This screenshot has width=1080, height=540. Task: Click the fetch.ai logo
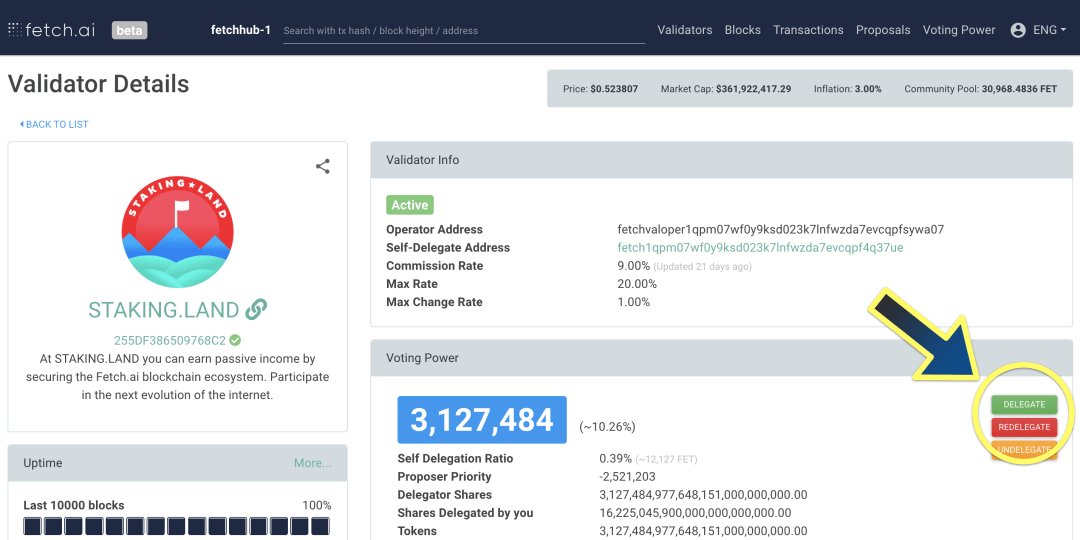point(51,30)
